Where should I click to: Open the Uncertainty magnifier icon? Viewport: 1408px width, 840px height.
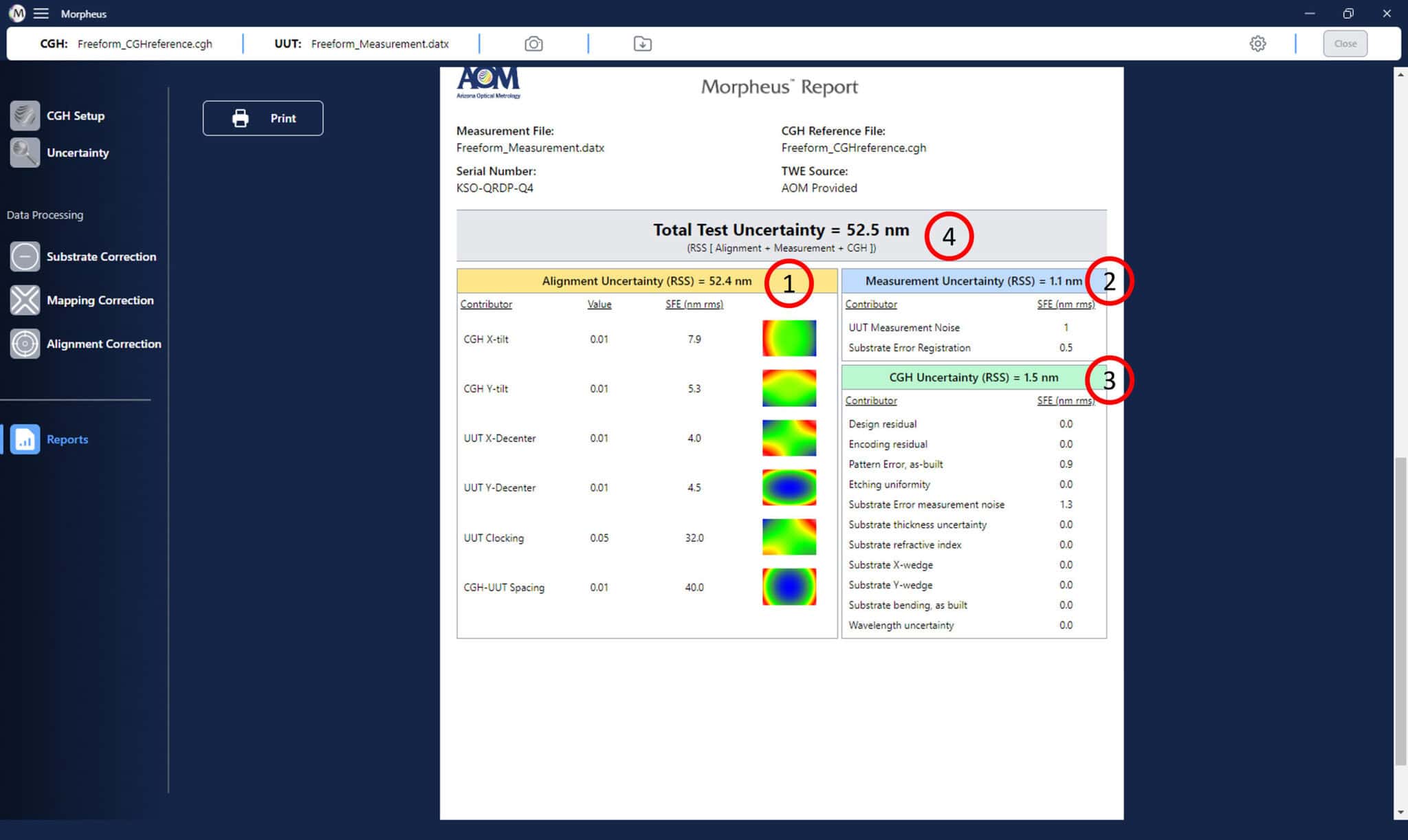[25, 153]
